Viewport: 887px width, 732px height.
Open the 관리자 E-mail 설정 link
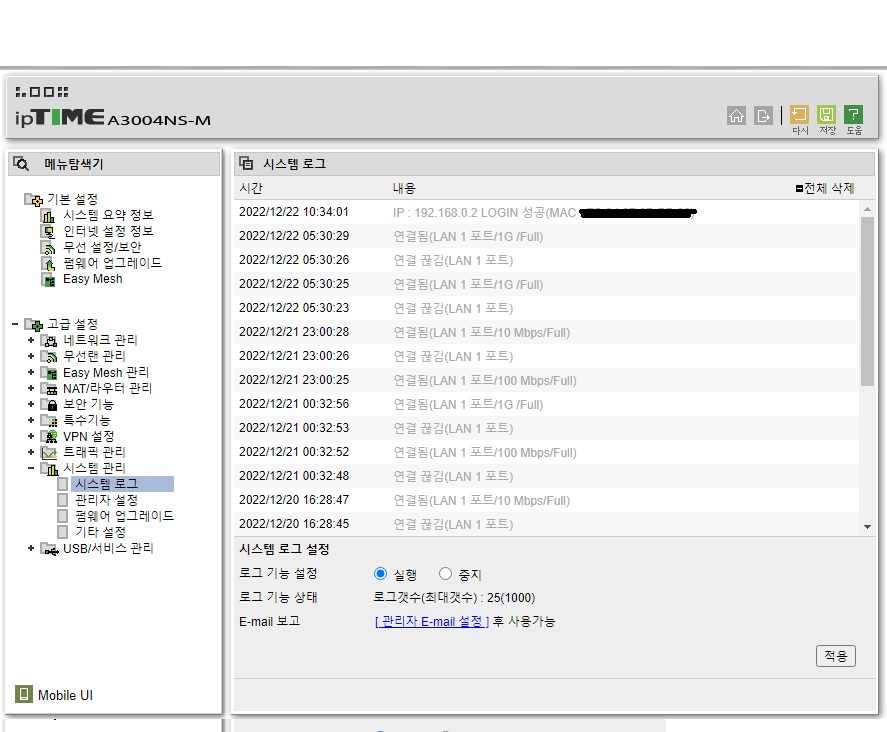[432, 622]
